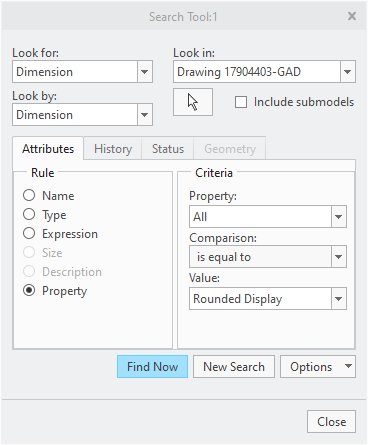368x445 pixels.
Task: Select the Name rule radio button
Action: pos(29,195)
